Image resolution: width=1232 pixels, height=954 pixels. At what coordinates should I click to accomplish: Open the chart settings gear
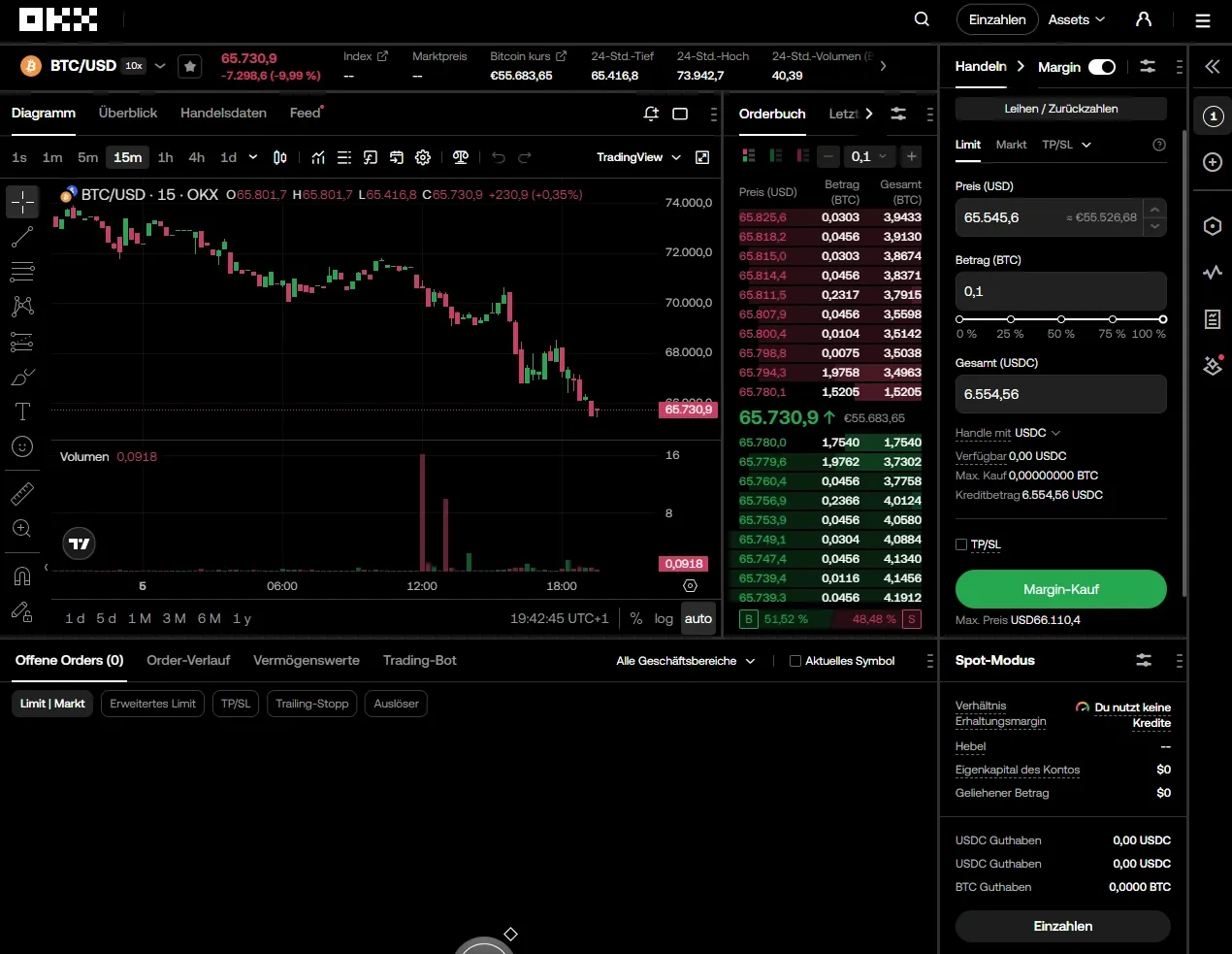tap(422, 157)
